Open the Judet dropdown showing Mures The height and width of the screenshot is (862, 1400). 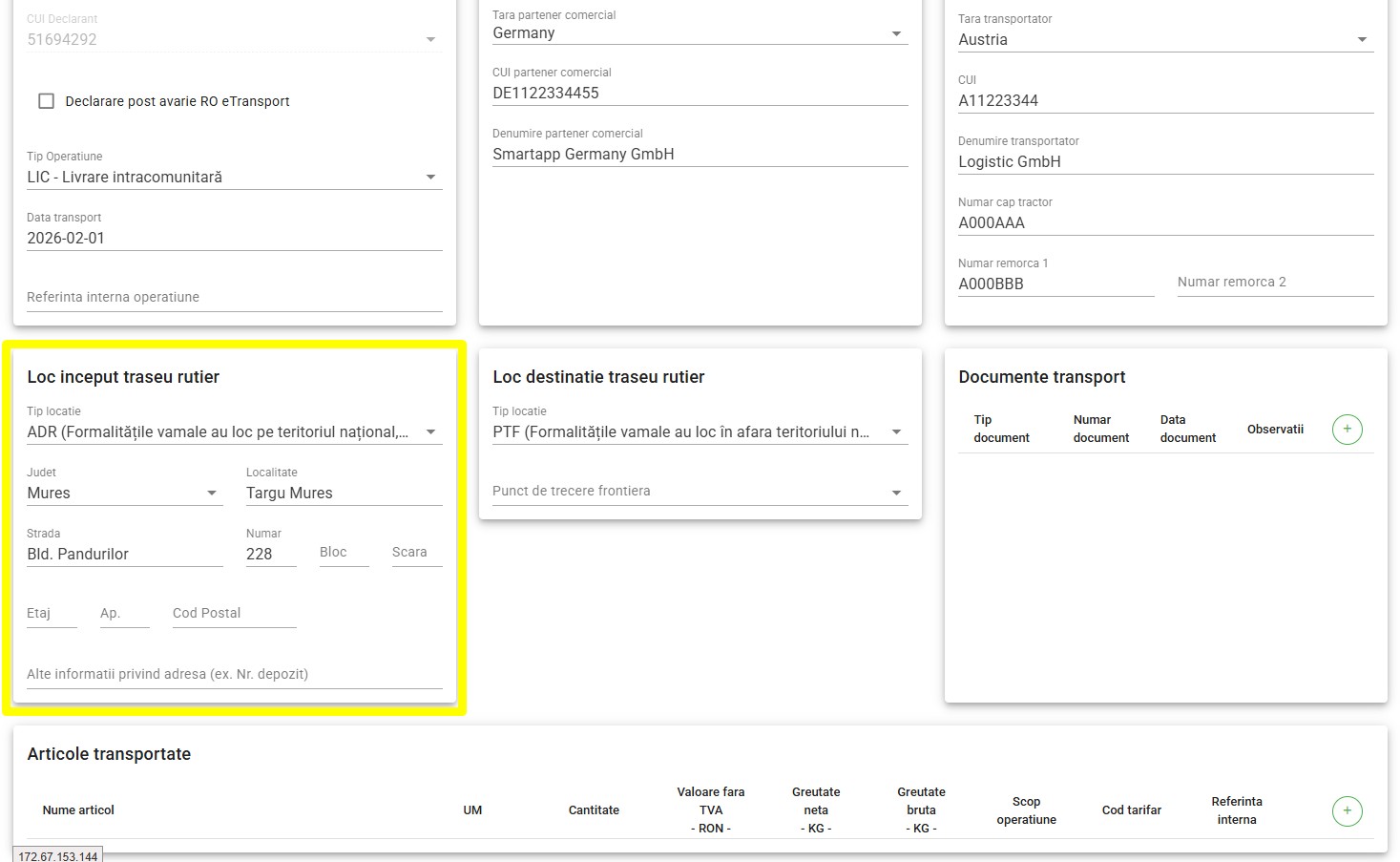pyautogui.click(x=124, y=494)
